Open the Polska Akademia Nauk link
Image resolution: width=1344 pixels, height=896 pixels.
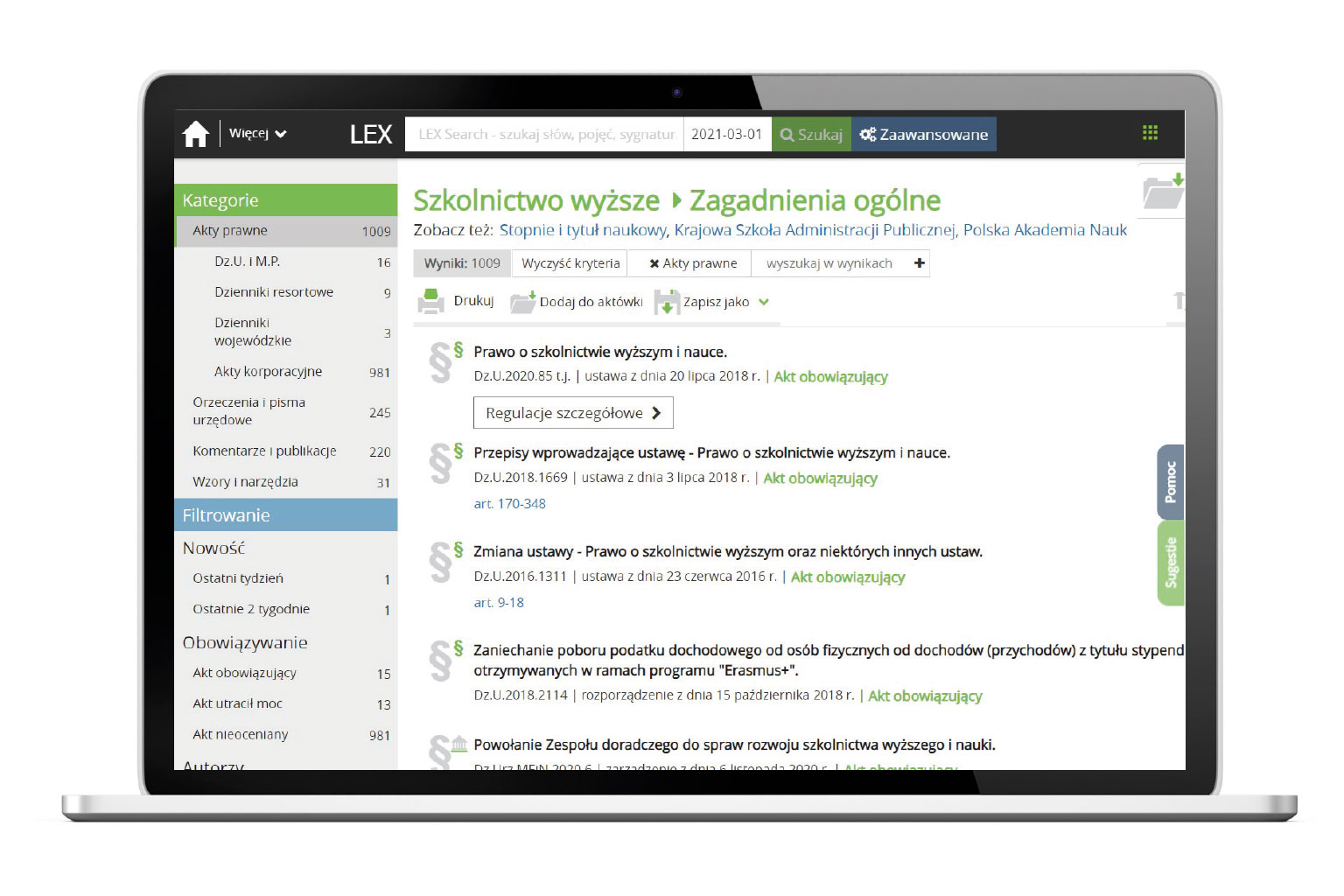pyautogui.click(x=1045, y=230)
